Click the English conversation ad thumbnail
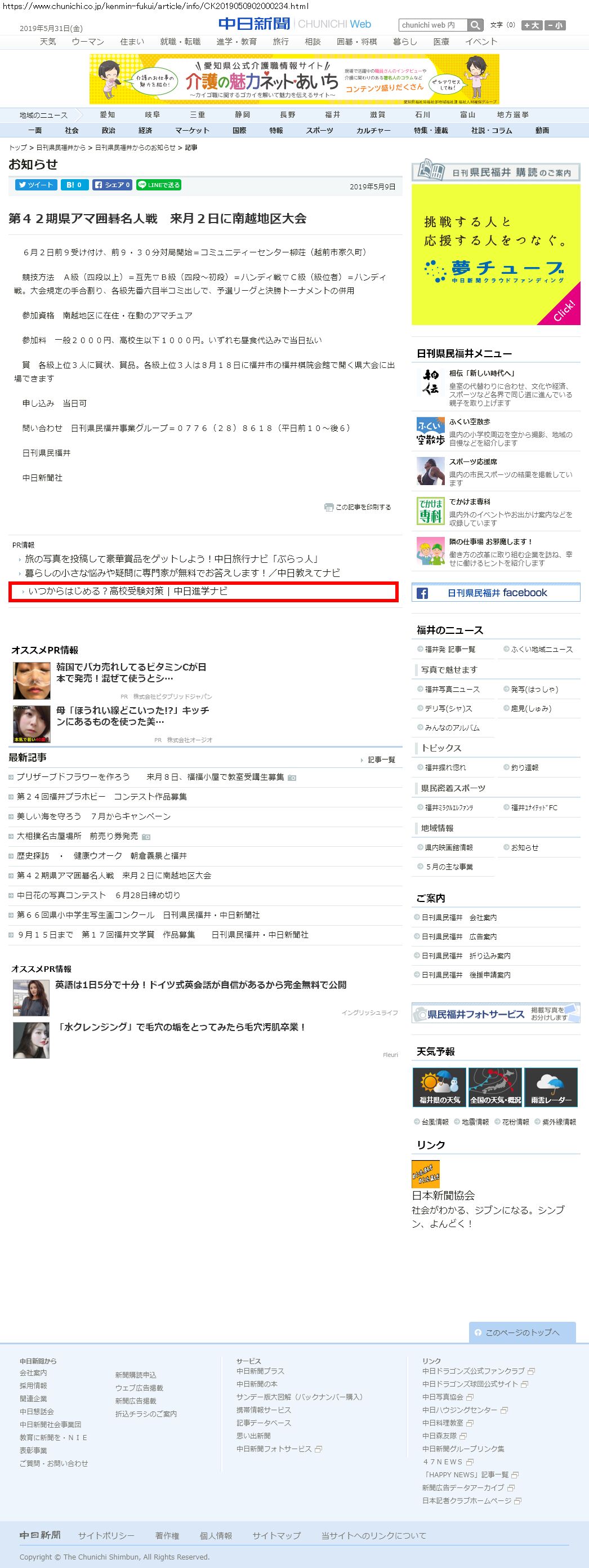The width and height of the screenshot is (589, 1568). tap(31, 998)
